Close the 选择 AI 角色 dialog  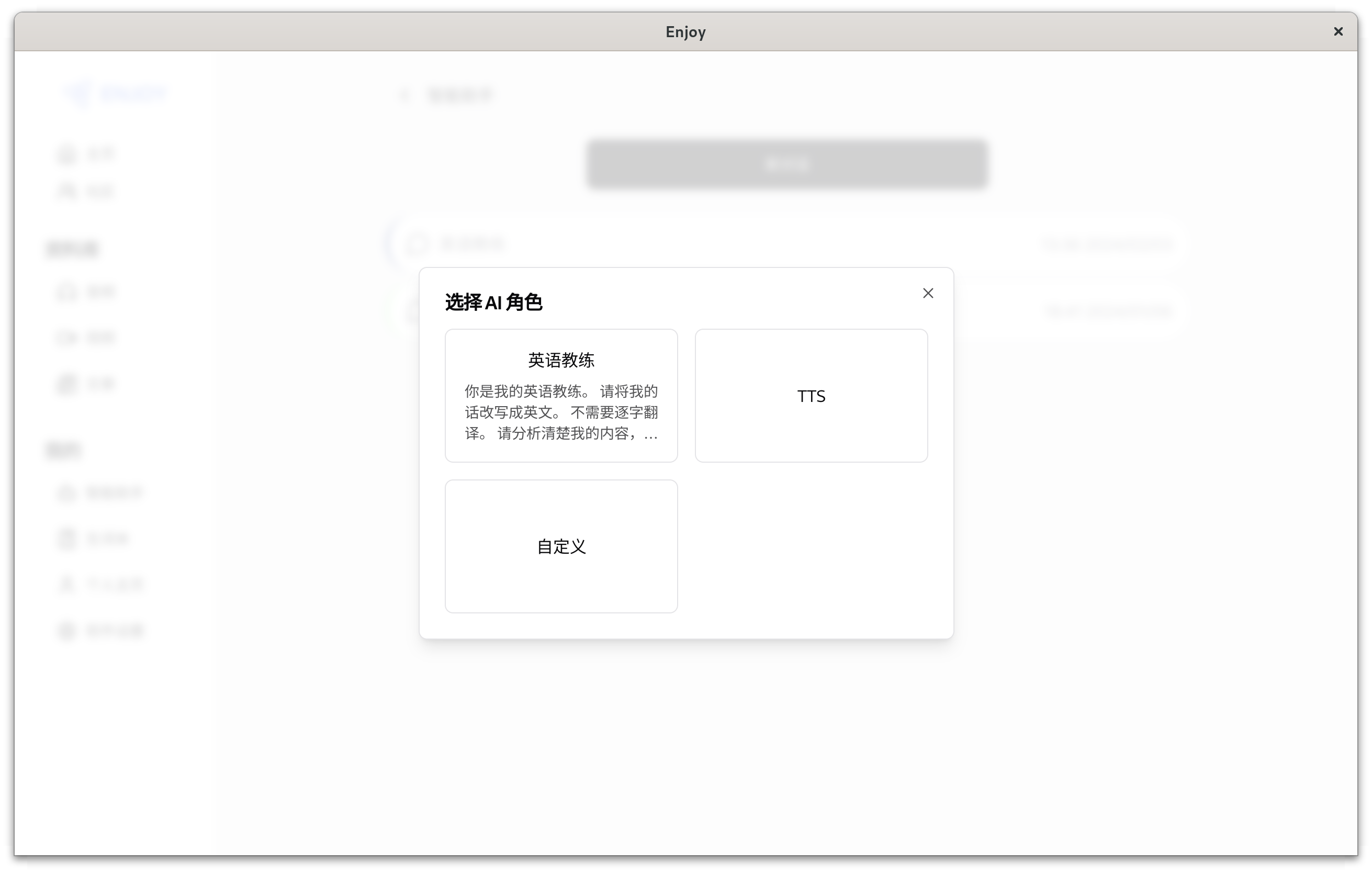pos(928,293)
